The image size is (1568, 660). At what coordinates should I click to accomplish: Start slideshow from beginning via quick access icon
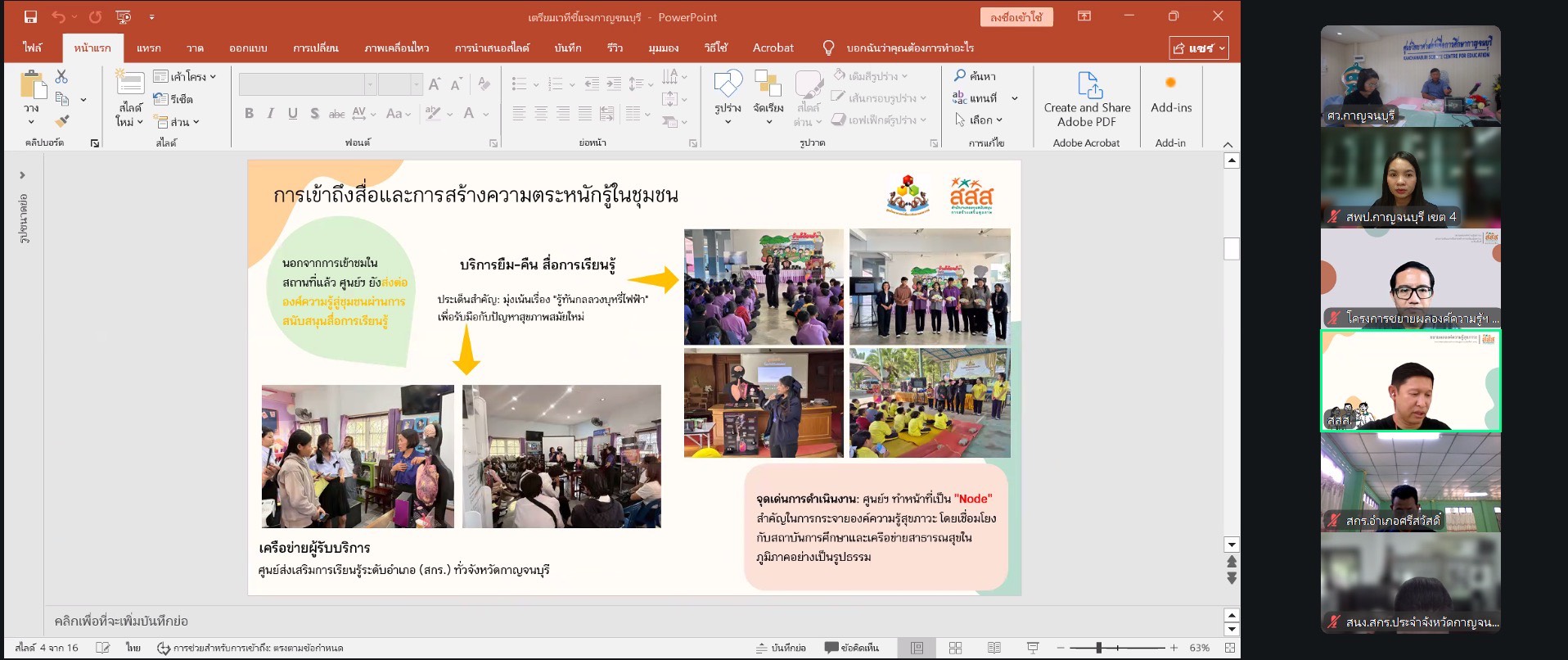point(124,16)
